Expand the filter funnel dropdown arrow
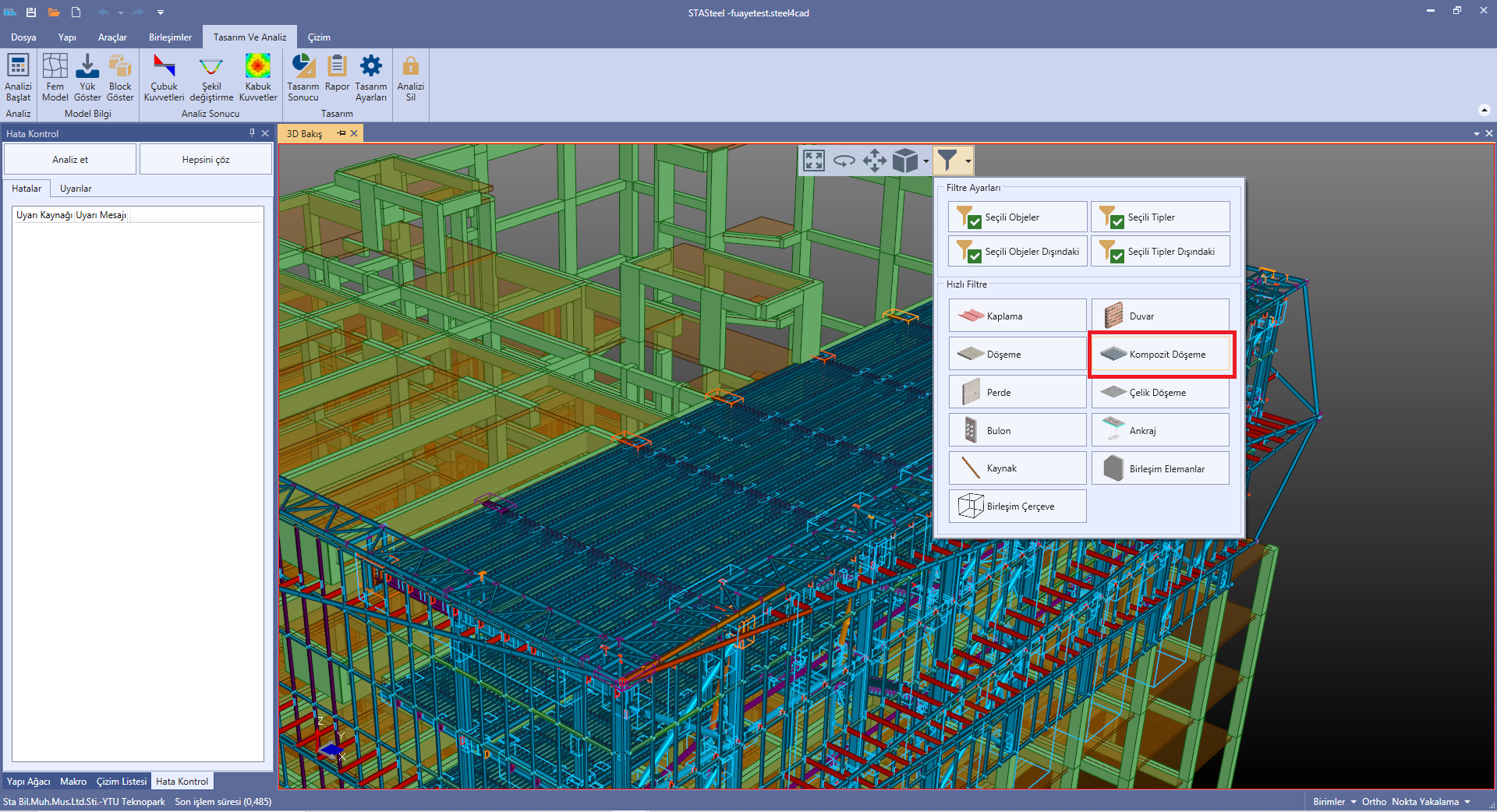Image resolution: width=1497 pixels, height=812 pixels. point(968,162)
